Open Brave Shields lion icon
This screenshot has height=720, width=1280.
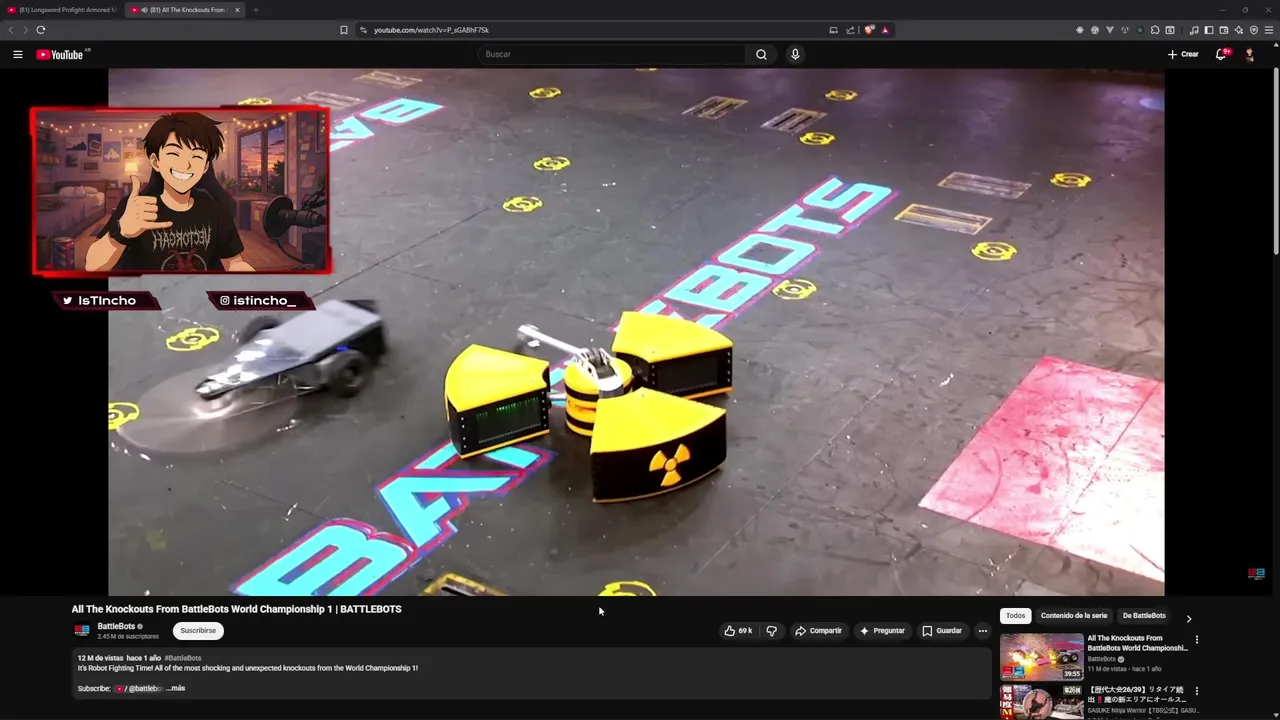[x=869, y=30]
